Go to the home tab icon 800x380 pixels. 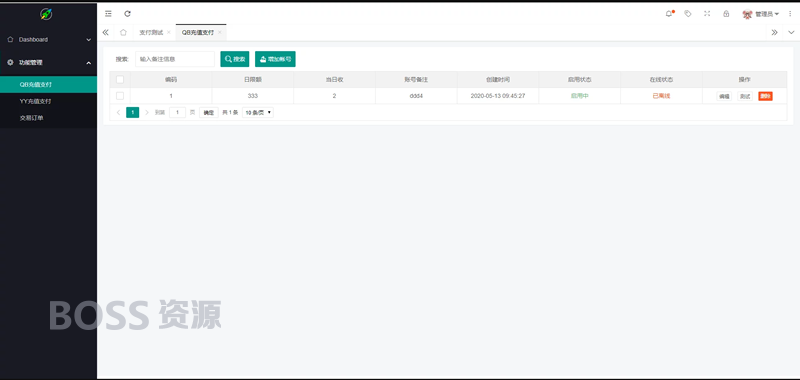[123, 32]
